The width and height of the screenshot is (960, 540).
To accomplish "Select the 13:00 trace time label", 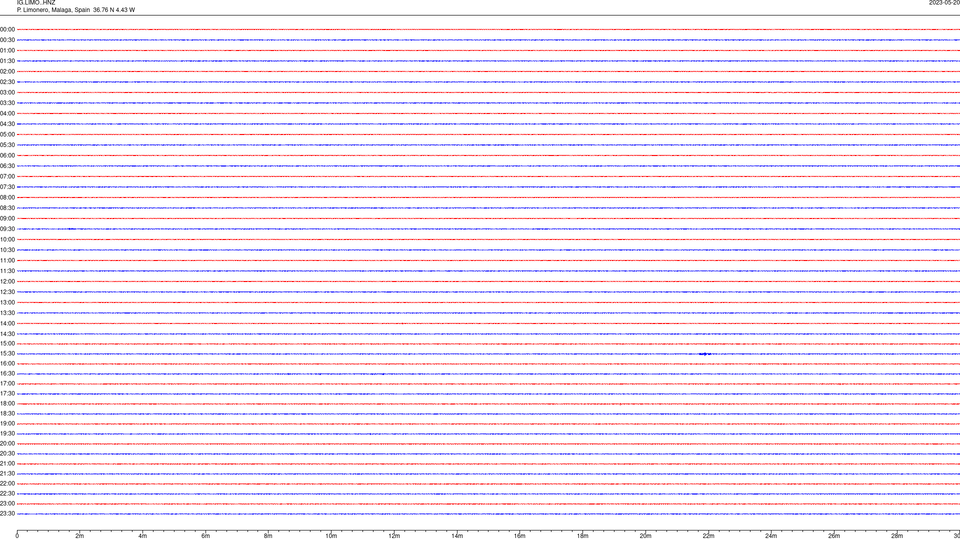I will (x=7, y=302).
